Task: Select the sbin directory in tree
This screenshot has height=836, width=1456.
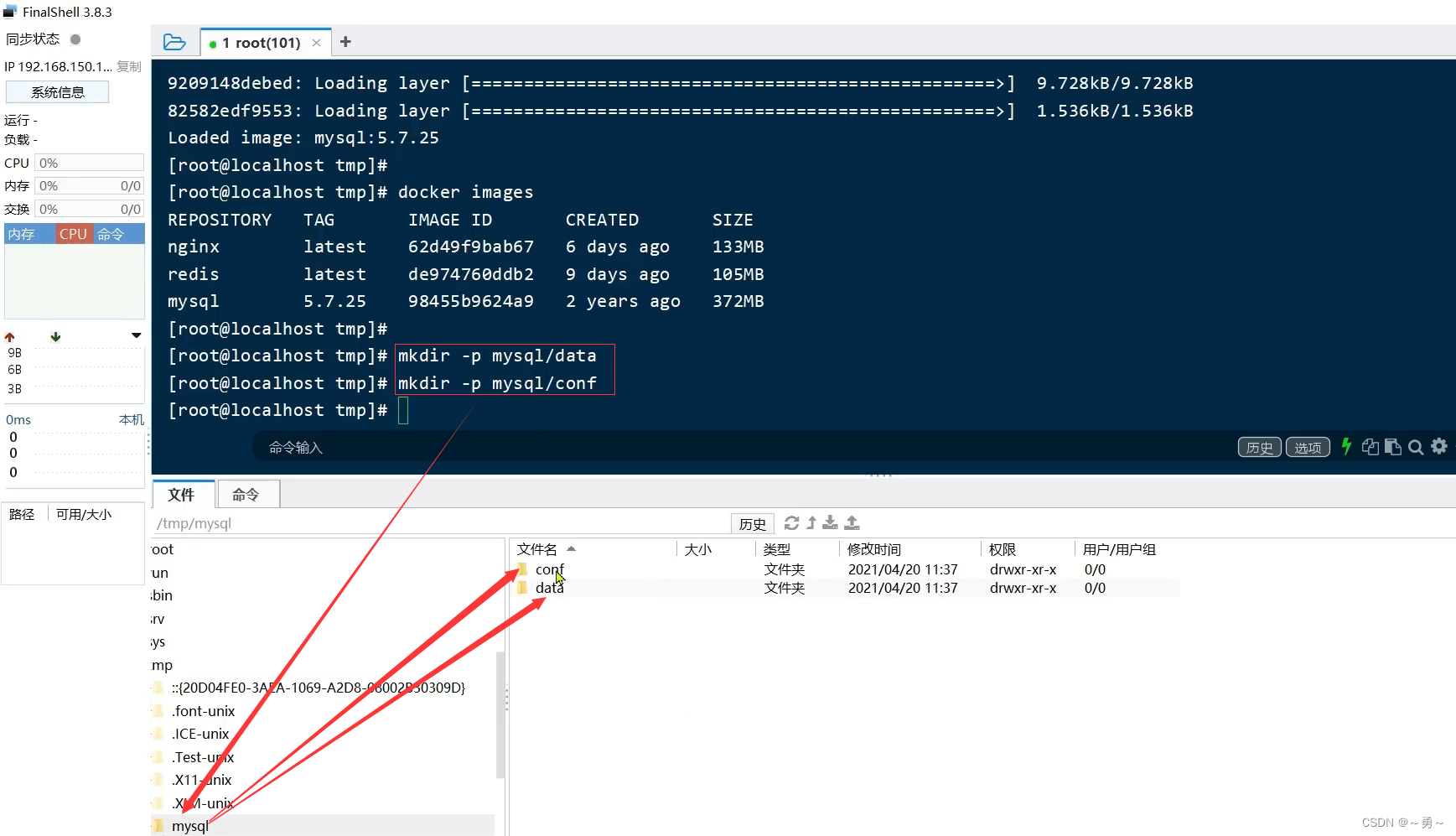Action: (162, 595)
